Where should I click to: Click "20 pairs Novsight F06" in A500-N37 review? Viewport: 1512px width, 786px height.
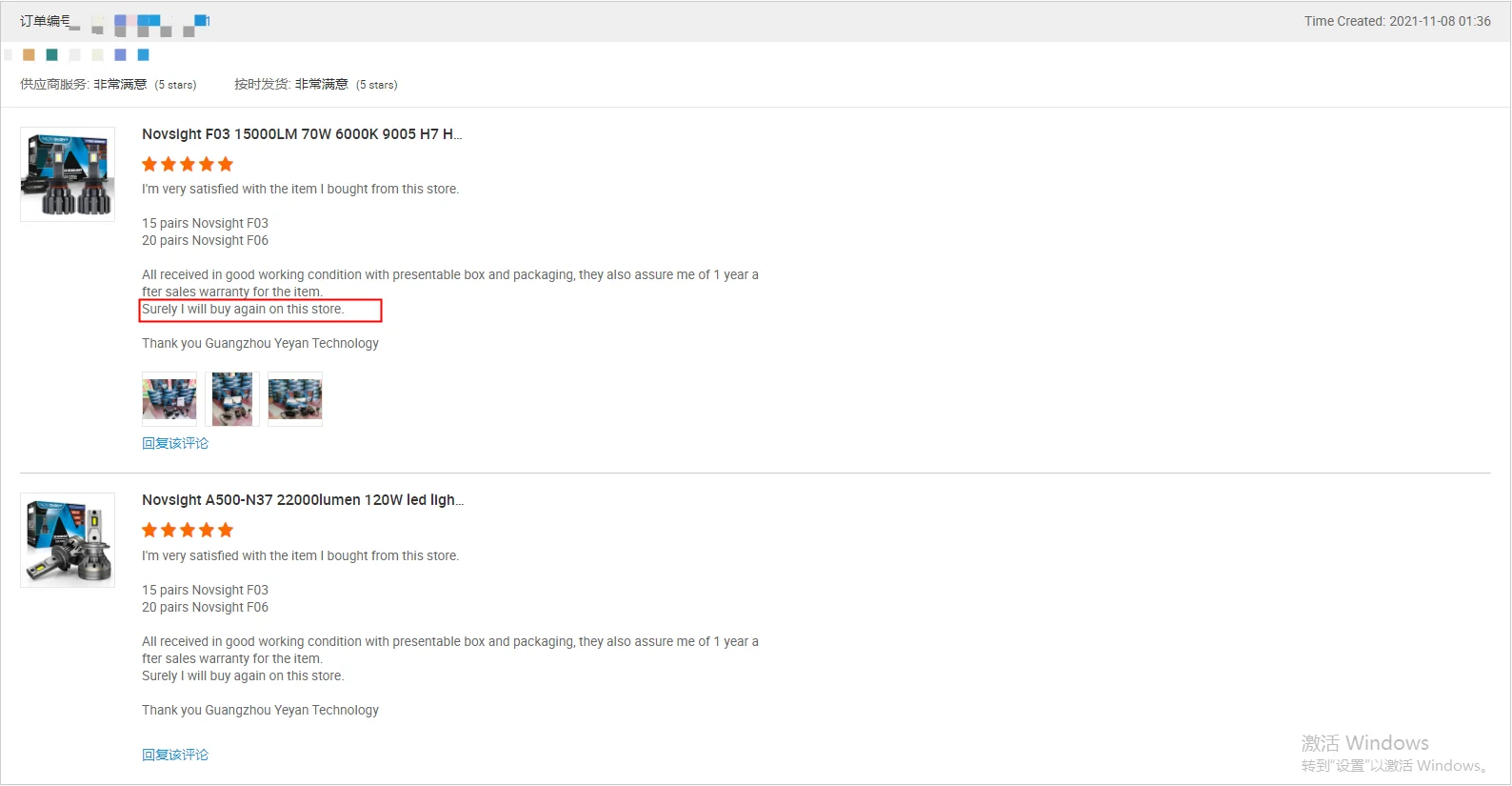point(206,608)
